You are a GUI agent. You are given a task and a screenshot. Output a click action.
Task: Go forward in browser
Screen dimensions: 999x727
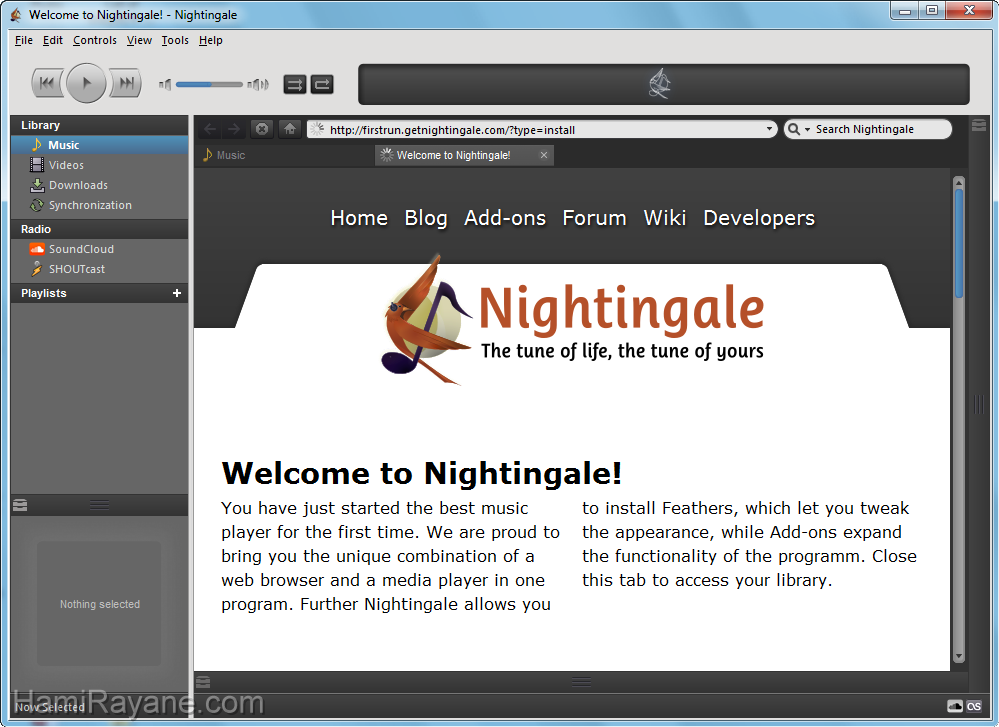point(234,129)
